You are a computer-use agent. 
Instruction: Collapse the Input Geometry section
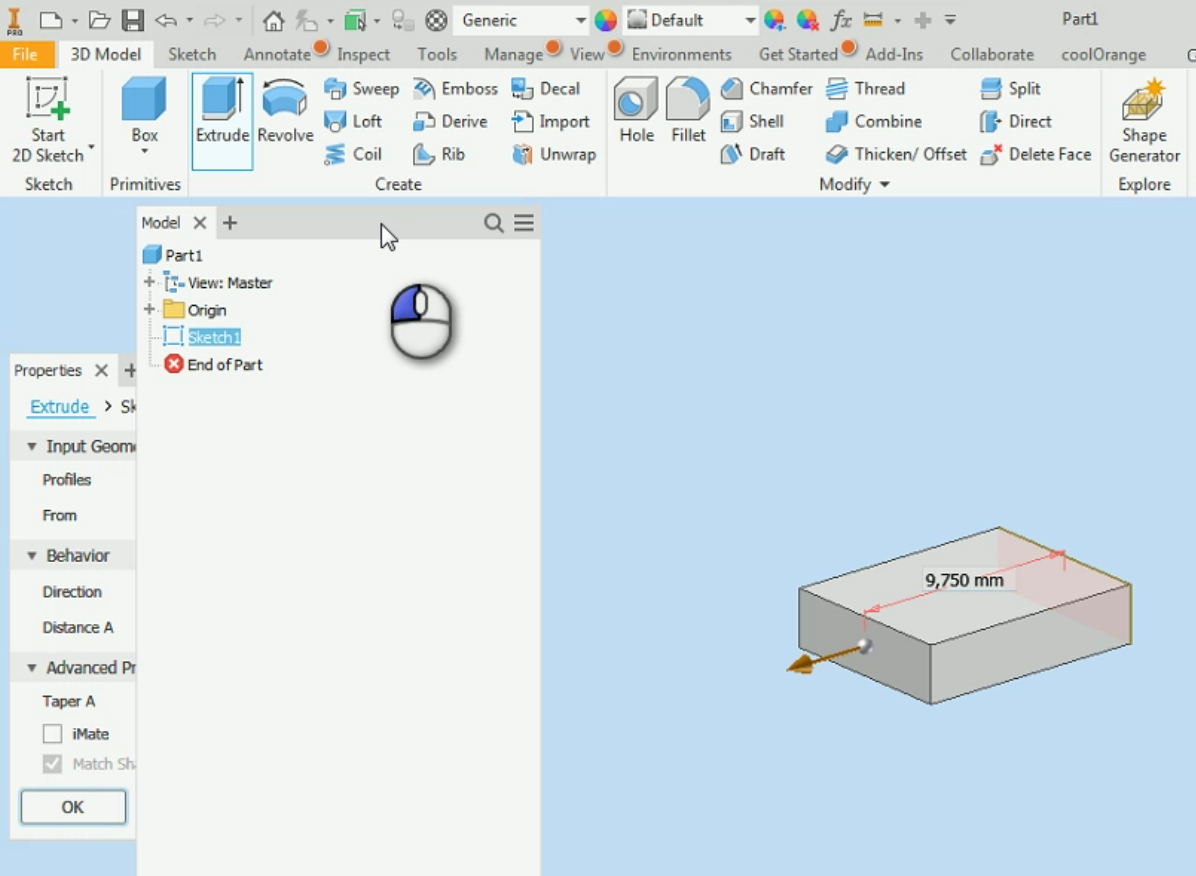tap(32, 446)
